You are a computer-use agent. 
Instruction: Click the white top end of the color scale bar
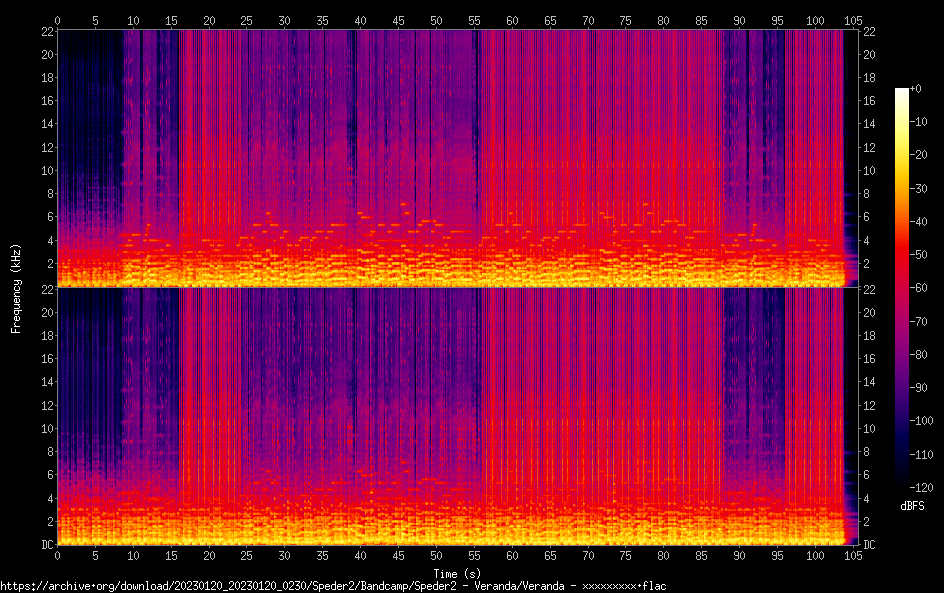pos(901,92)
